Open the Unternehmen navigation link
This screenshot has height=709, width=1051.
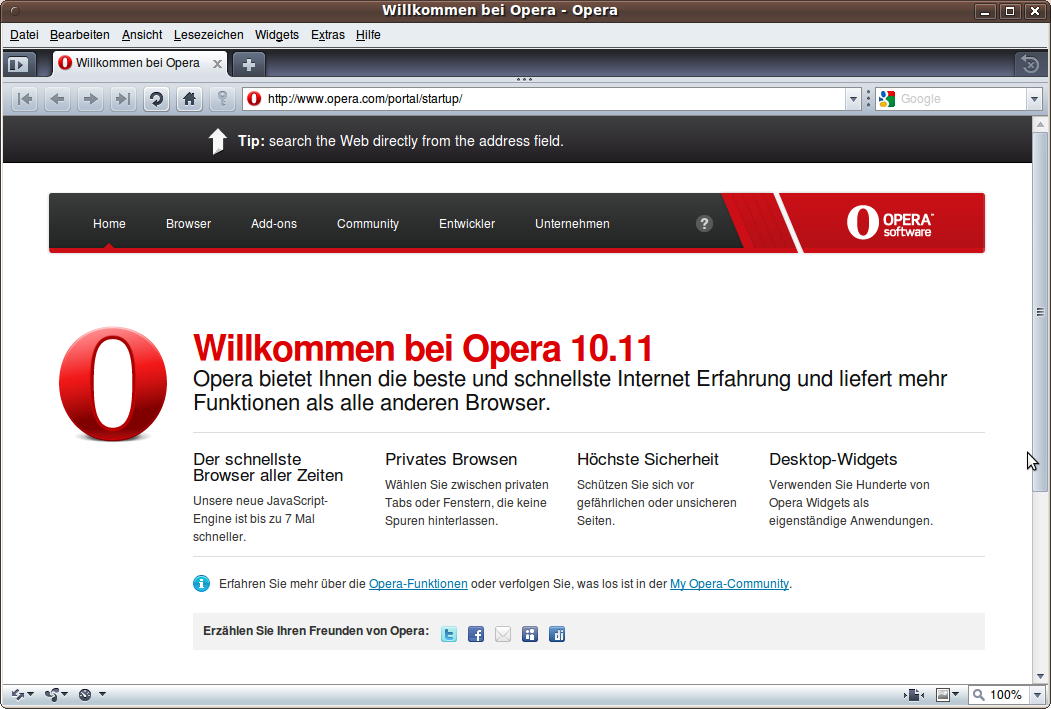[x=572, y=224]
